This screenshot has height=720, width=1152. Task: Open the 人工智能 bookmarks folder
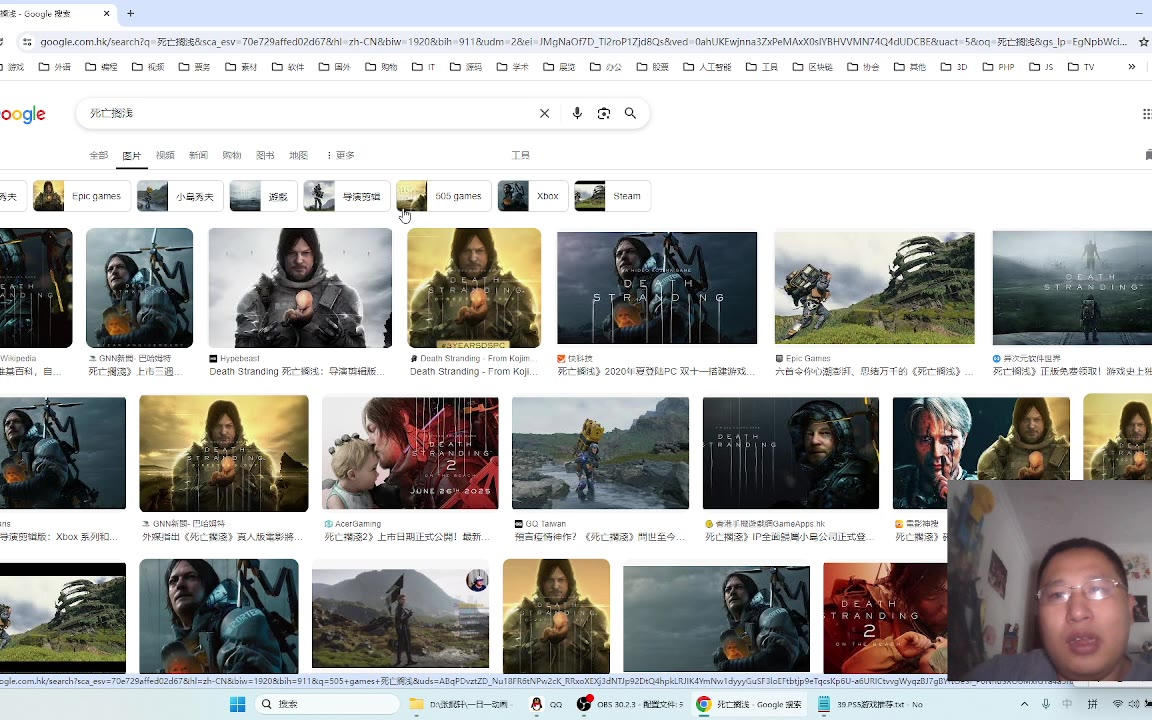point(708,67)
